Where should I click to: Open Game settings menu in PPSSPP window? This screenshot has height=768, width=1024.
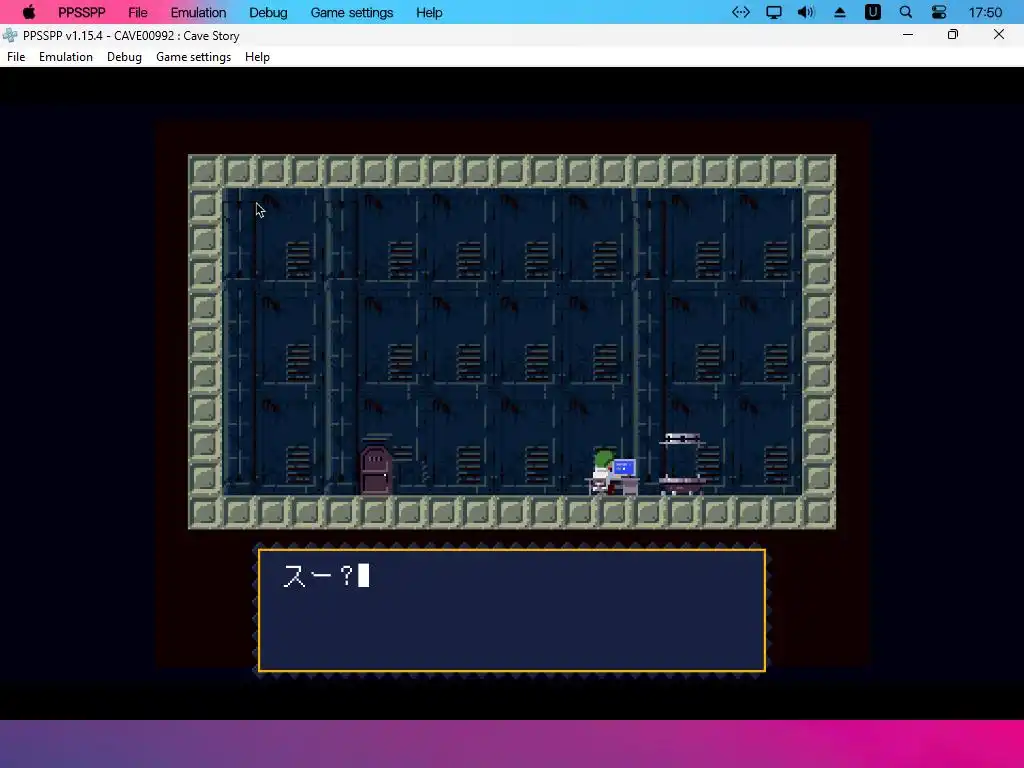(x=193, y=57)
